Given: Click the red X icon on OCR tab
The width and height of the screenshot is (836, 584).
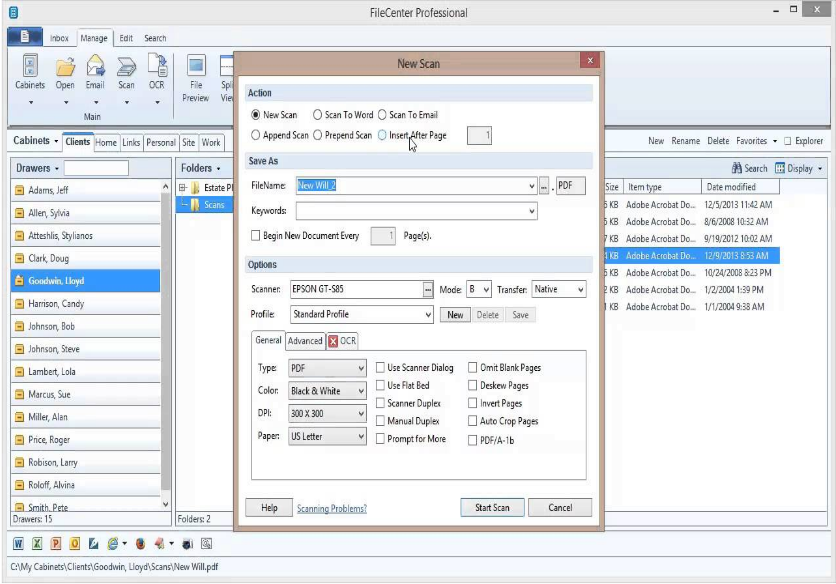Looking at the screenshot, I should (x=333, y=341).
